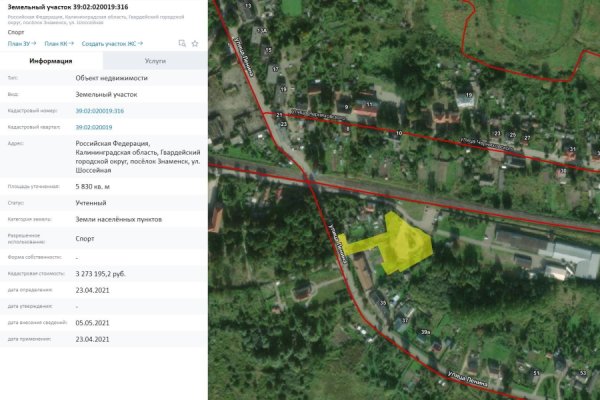
Task: Click the yellow highlighted land parcel
Action: click(405, 240)
